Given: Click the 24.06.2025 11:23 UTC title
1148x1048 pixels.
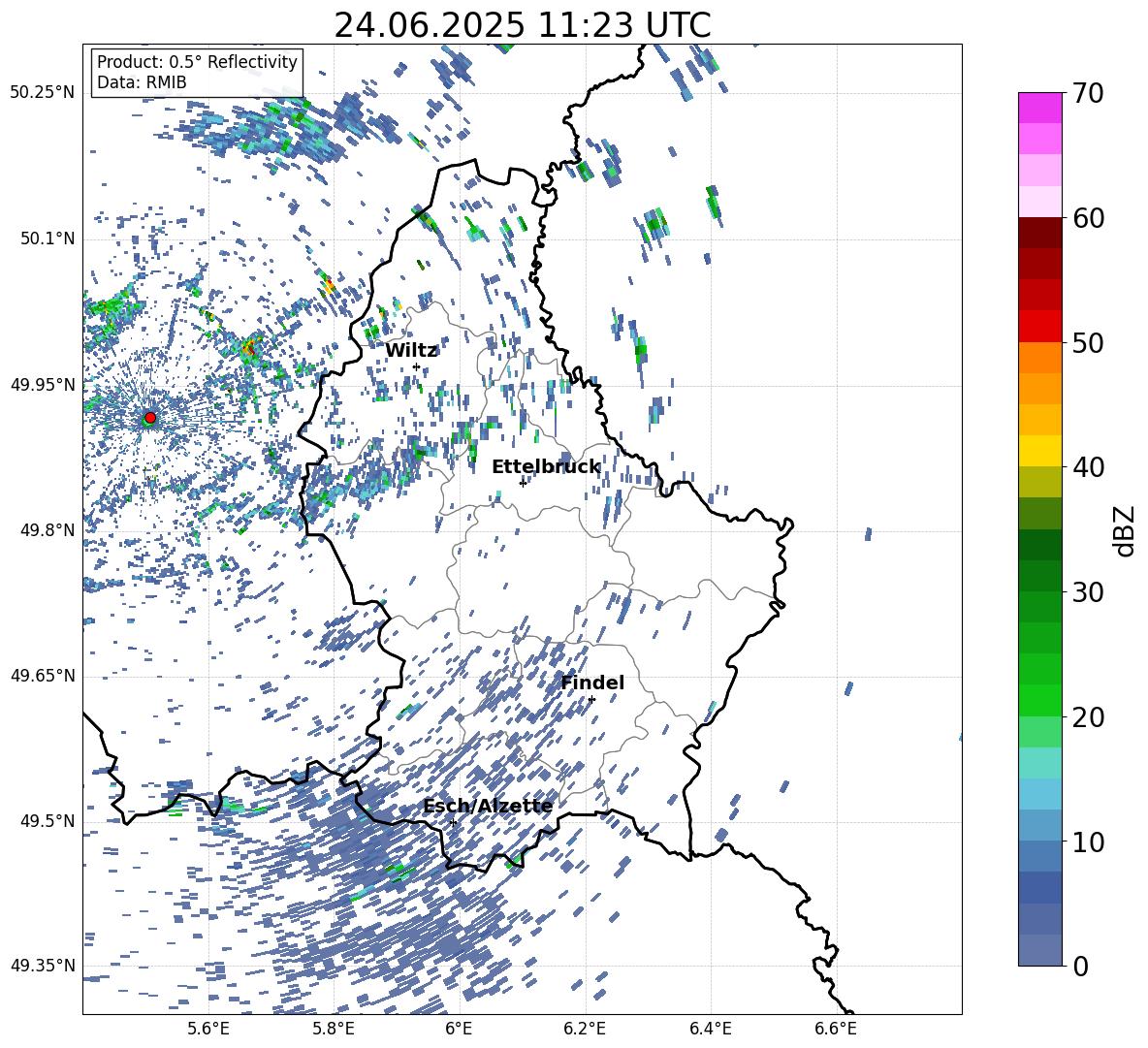Looking at the screenshot, I should (x=523, y=25).
